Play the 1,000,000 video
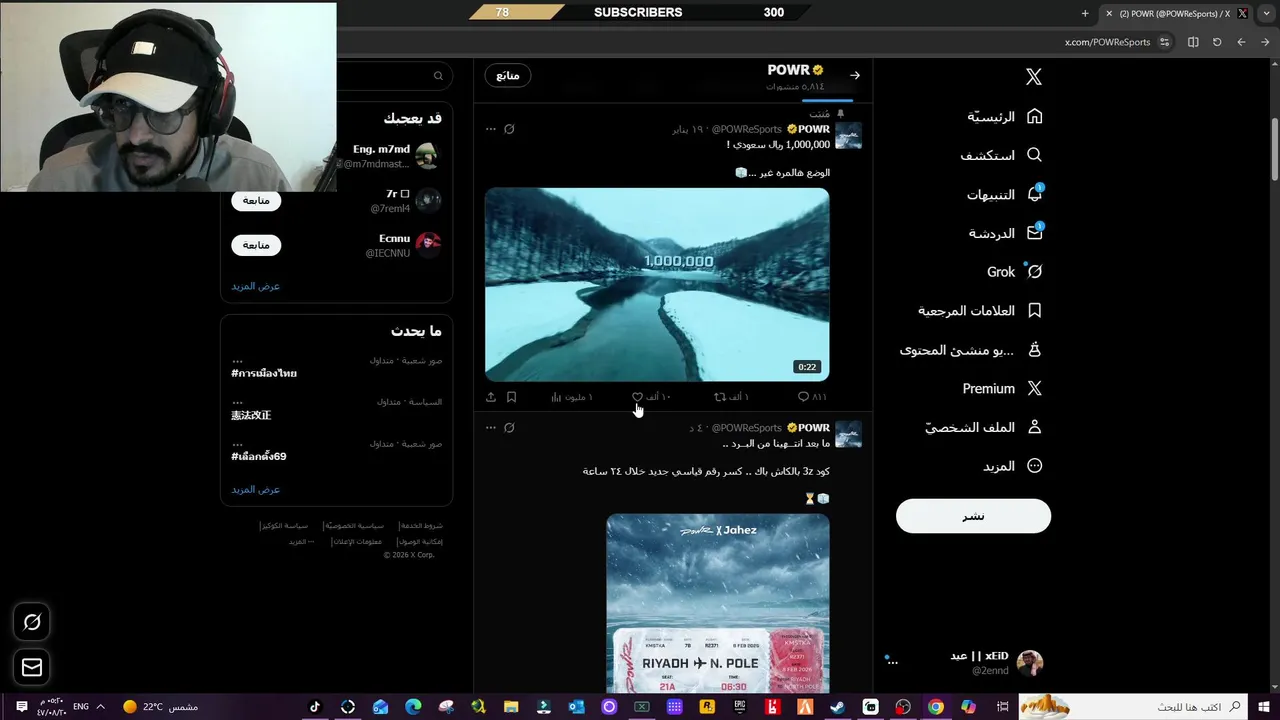This screenshot has height=720, width=1280. point(657,284)
